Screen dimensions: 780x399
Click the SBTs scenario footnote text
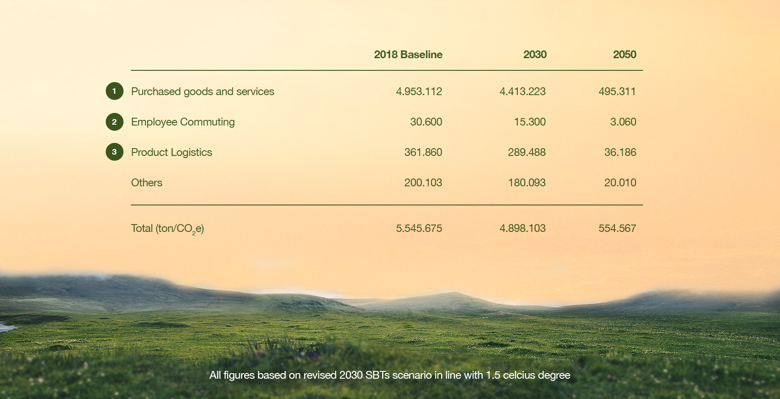pyautogui.click(x=390, y=375)
